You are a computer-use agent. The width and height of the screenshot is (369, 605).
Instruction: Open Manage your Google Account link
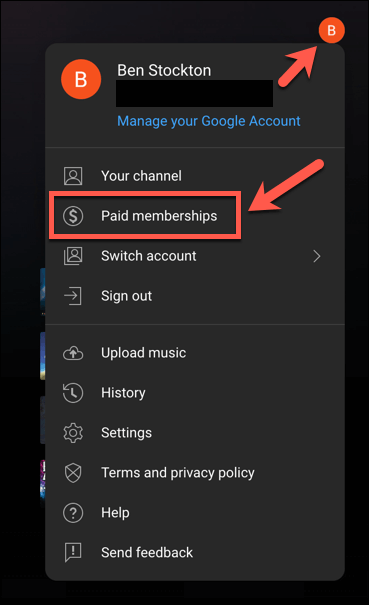(209, 121)
